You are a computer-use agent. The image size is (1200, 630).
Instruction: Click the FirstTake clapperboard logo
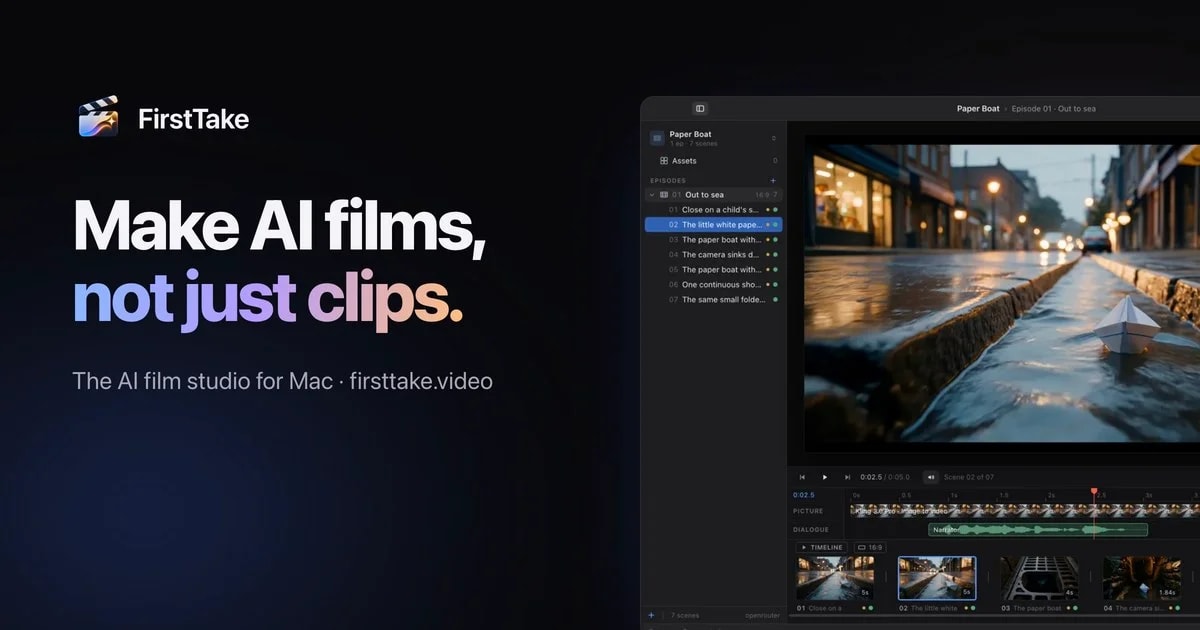click(99, 117)
